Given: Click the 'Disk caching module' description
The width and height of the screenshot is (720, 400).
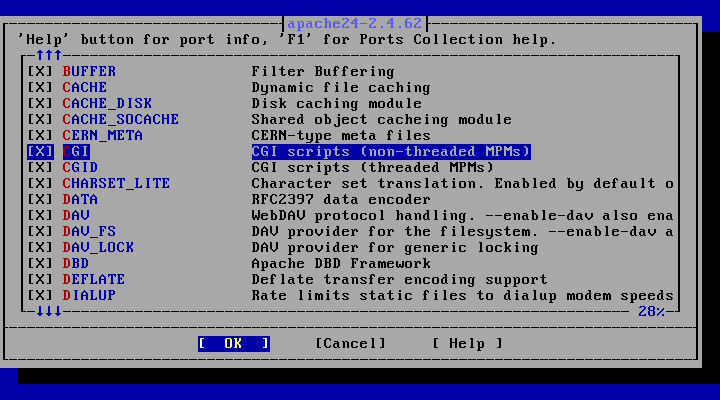Looking at the screenshot, I should (x=337, y=104).
